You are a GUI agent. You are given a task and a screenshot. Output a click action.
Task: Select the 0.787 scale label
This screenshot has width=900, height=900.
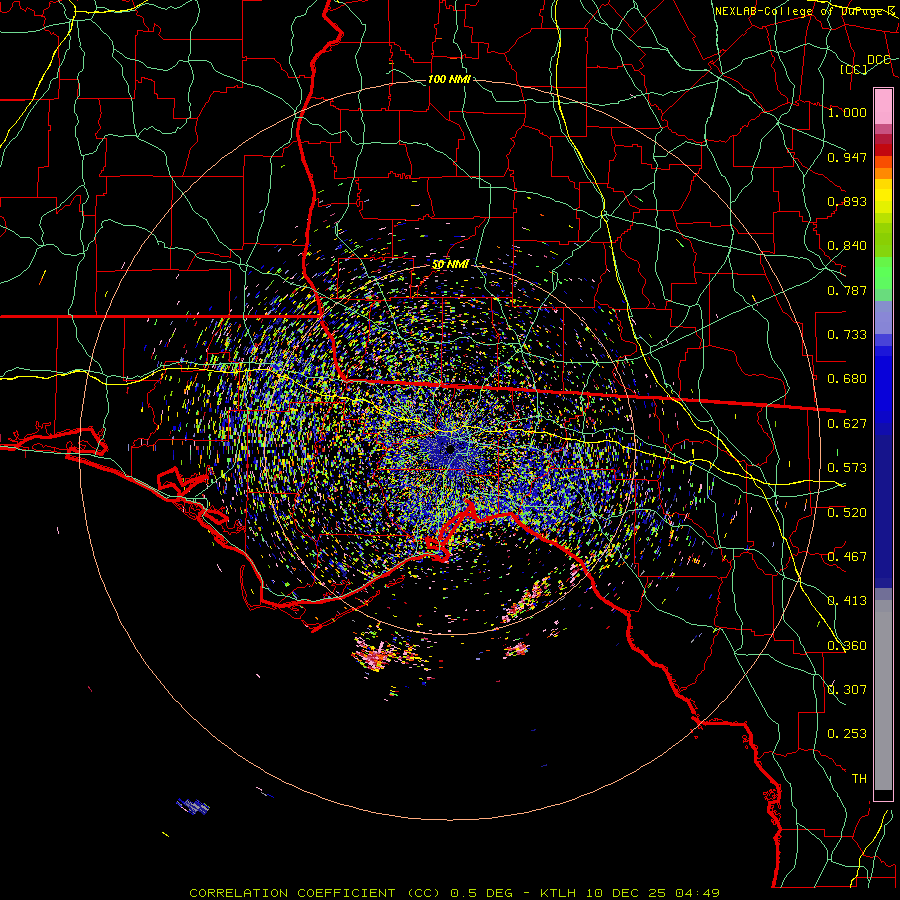pyautogui.click(x=847, y=290)
